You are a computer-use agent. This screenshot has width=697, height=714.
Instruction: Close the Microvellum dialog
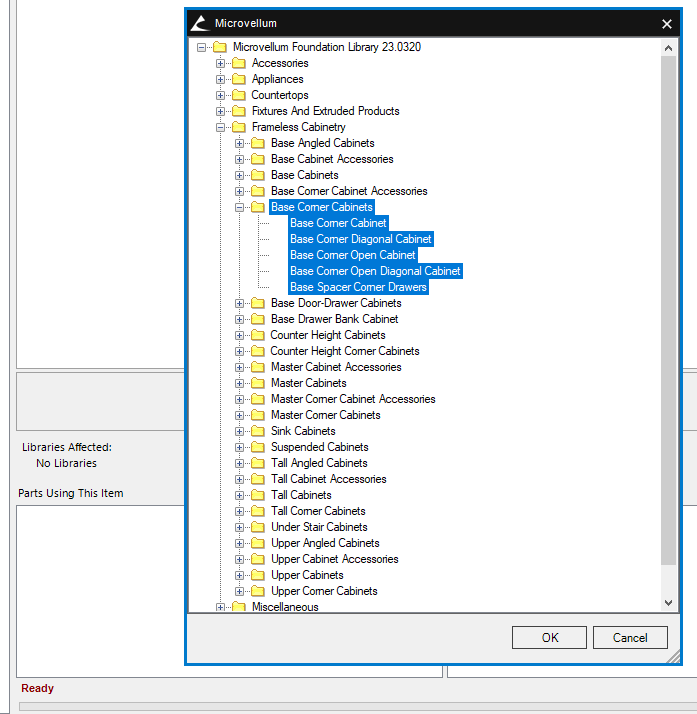pos(667,23)
